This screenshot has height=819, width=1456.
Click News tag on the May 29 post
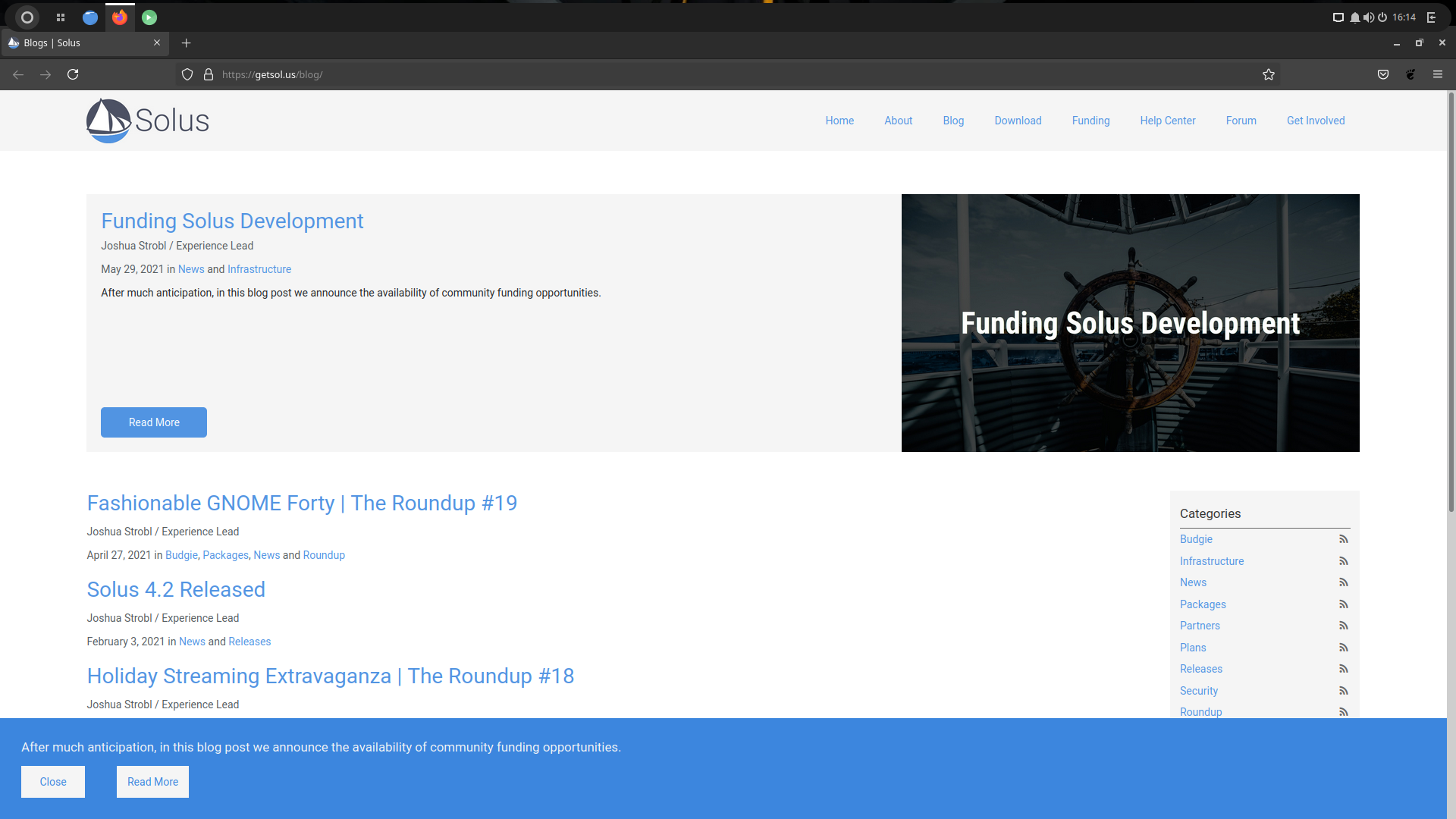[191, 269]
